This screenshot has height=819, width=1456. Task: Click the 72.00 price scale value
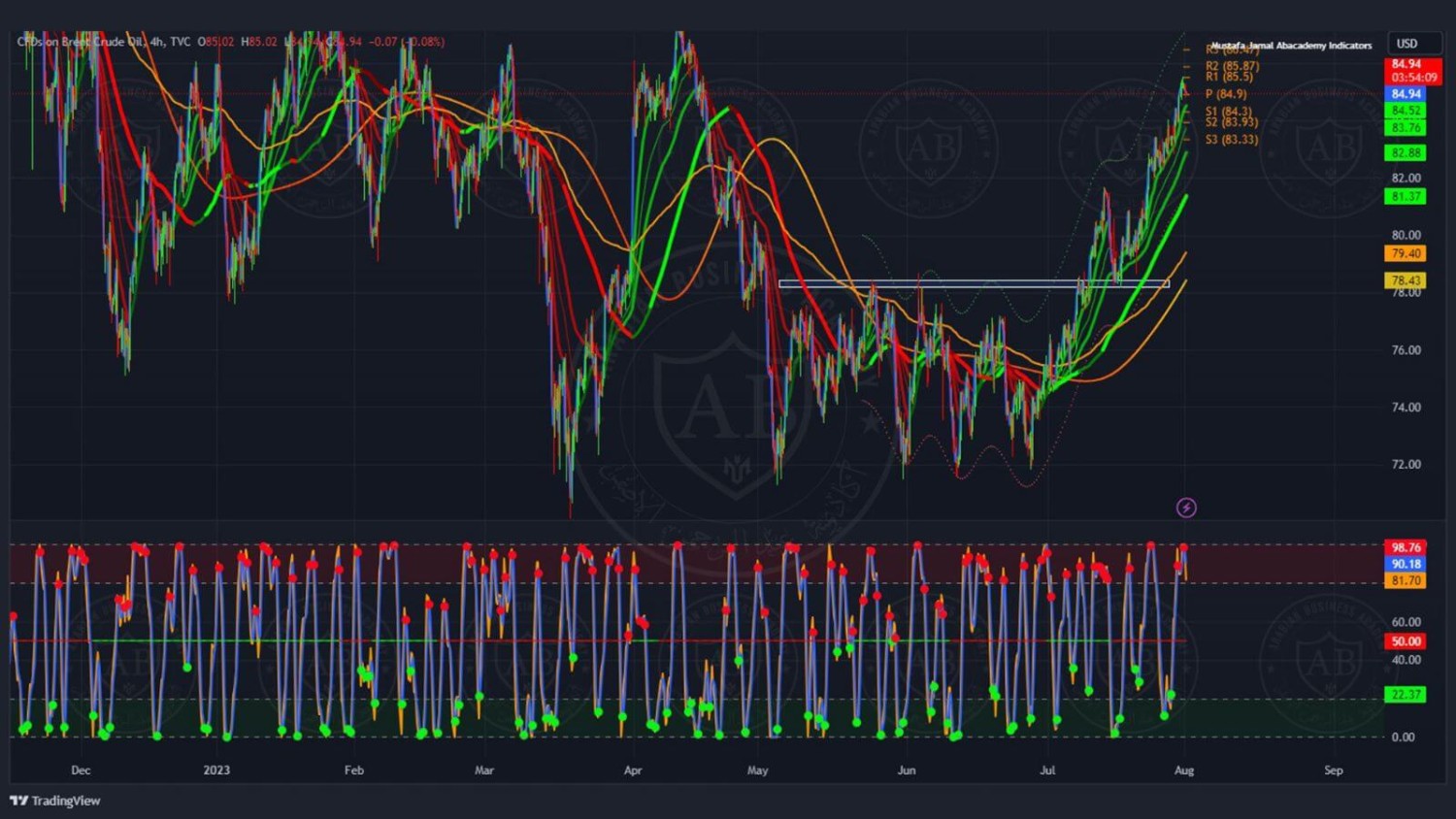(x=1406, y=465)
